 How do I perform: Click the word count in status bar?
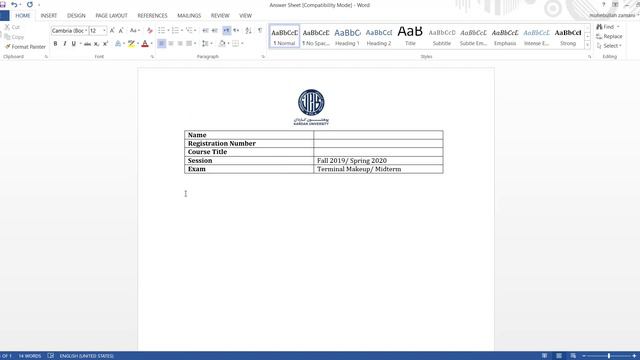[30, 356]
